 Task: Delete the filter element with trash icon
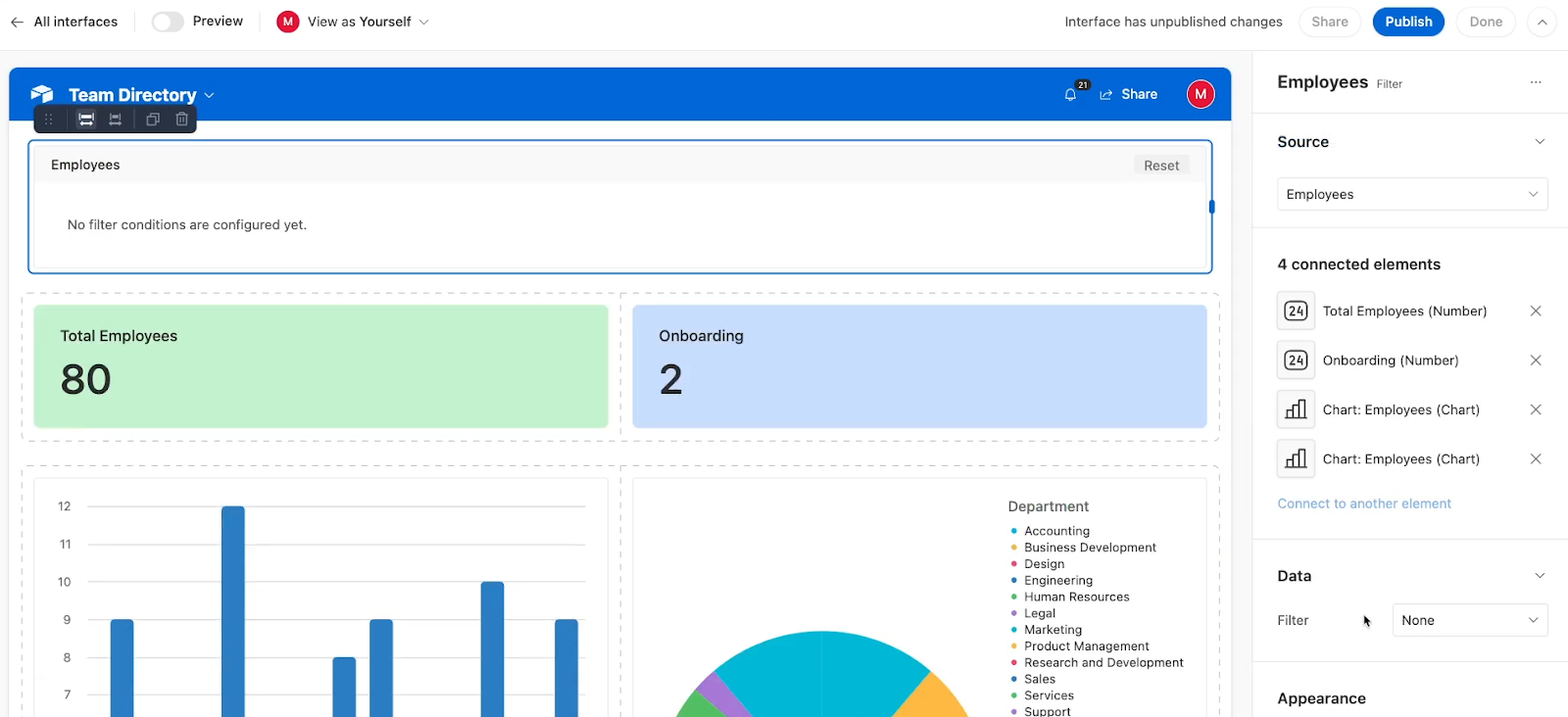[182, 119]
